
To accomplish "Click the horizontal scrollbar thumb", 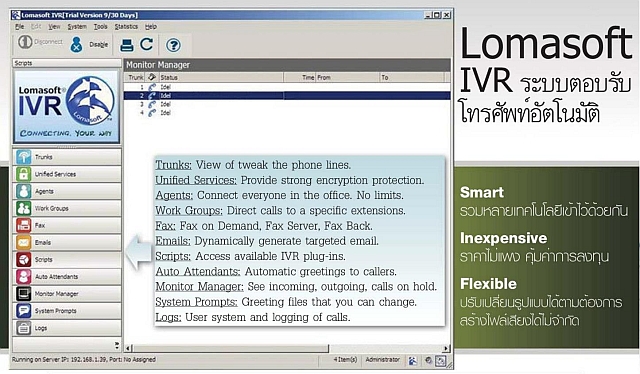I will point(231,348).
